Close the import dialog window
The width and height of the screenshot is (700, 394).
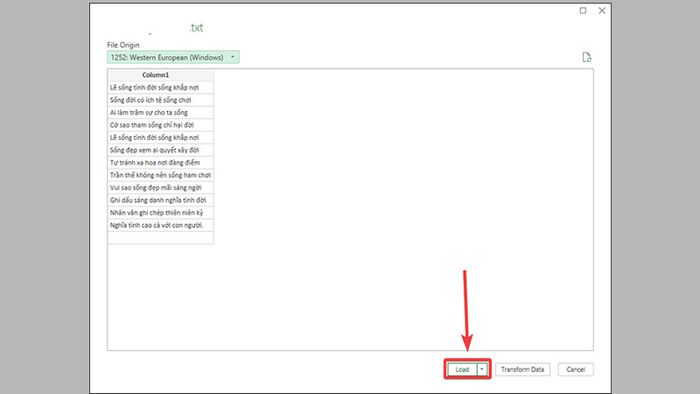click(602, 10)
